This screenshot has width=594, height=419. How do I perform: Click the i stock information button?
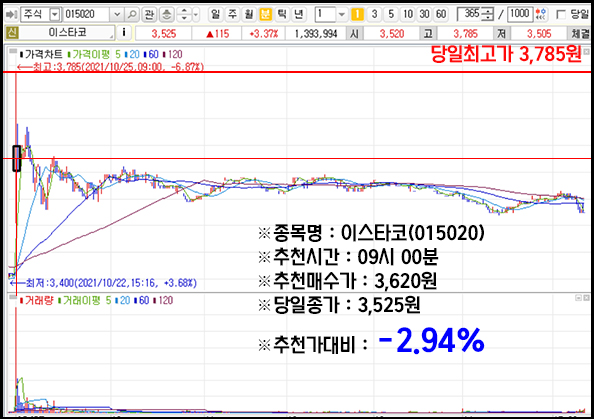click(124, 33)
